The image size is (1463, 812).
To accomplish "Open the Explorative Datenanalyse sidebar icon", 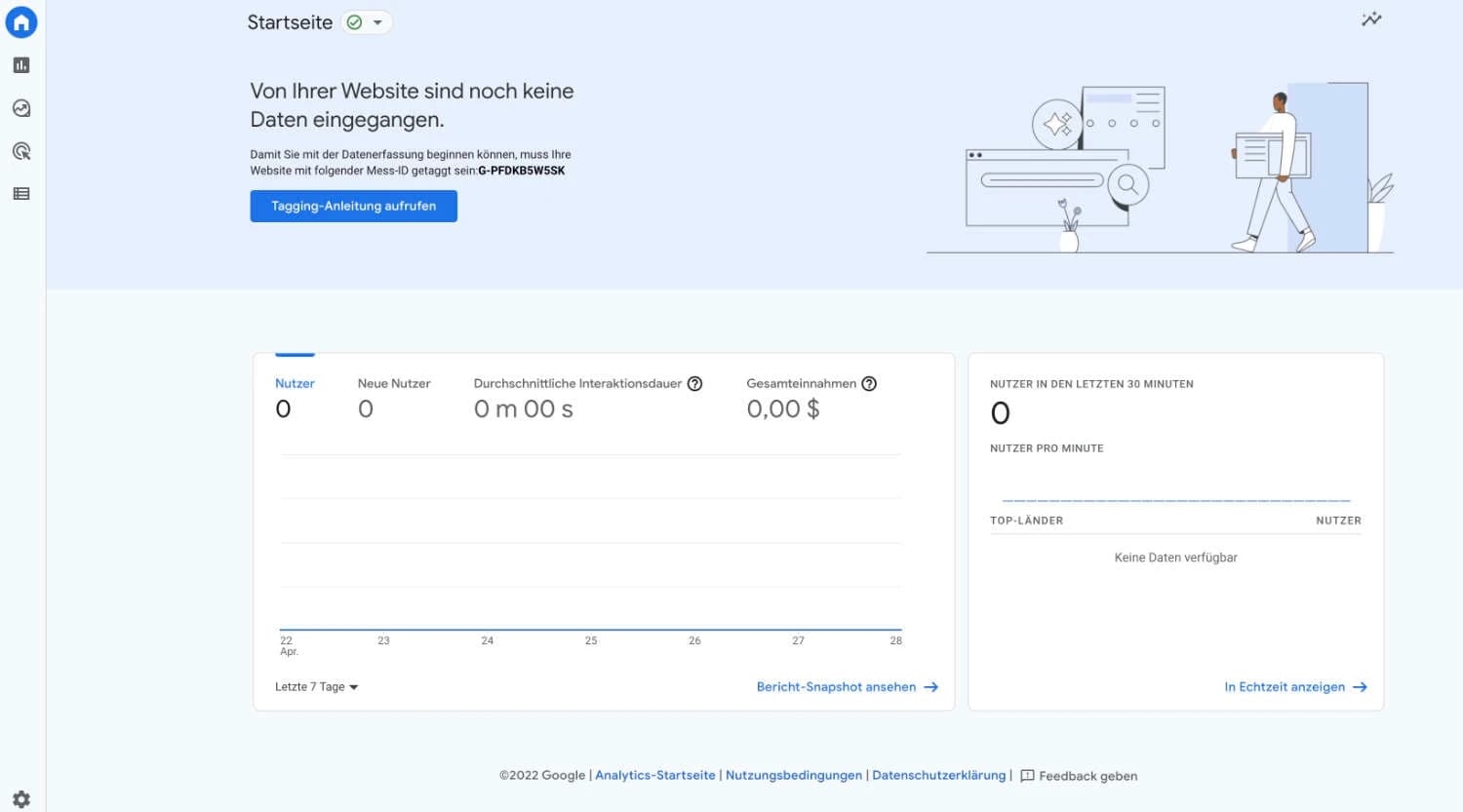I will pyautogui.click(x=20, y=107).
